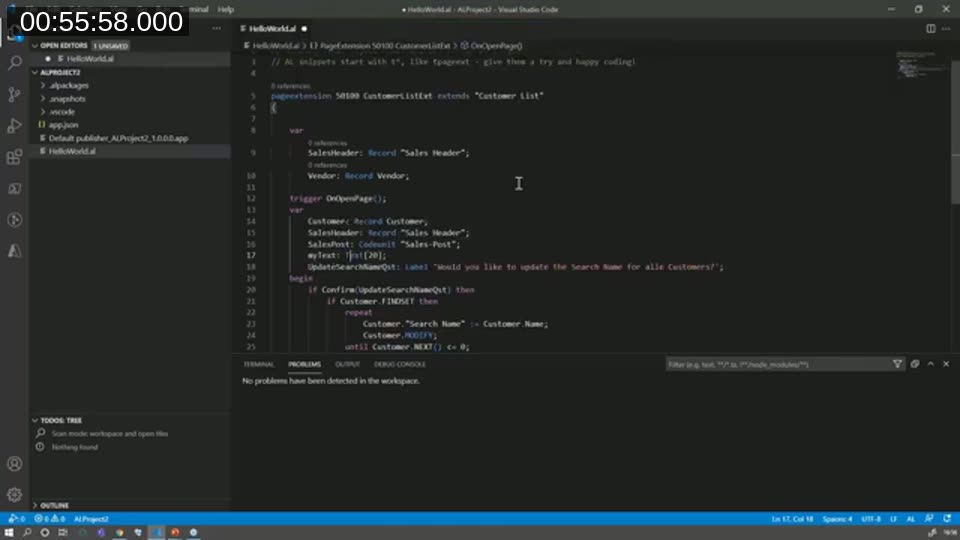Image resolution: width=960 pixels, height=540 pixels.
Task: Click into the Problems filter input field
Action: click(x=778, y=364)
